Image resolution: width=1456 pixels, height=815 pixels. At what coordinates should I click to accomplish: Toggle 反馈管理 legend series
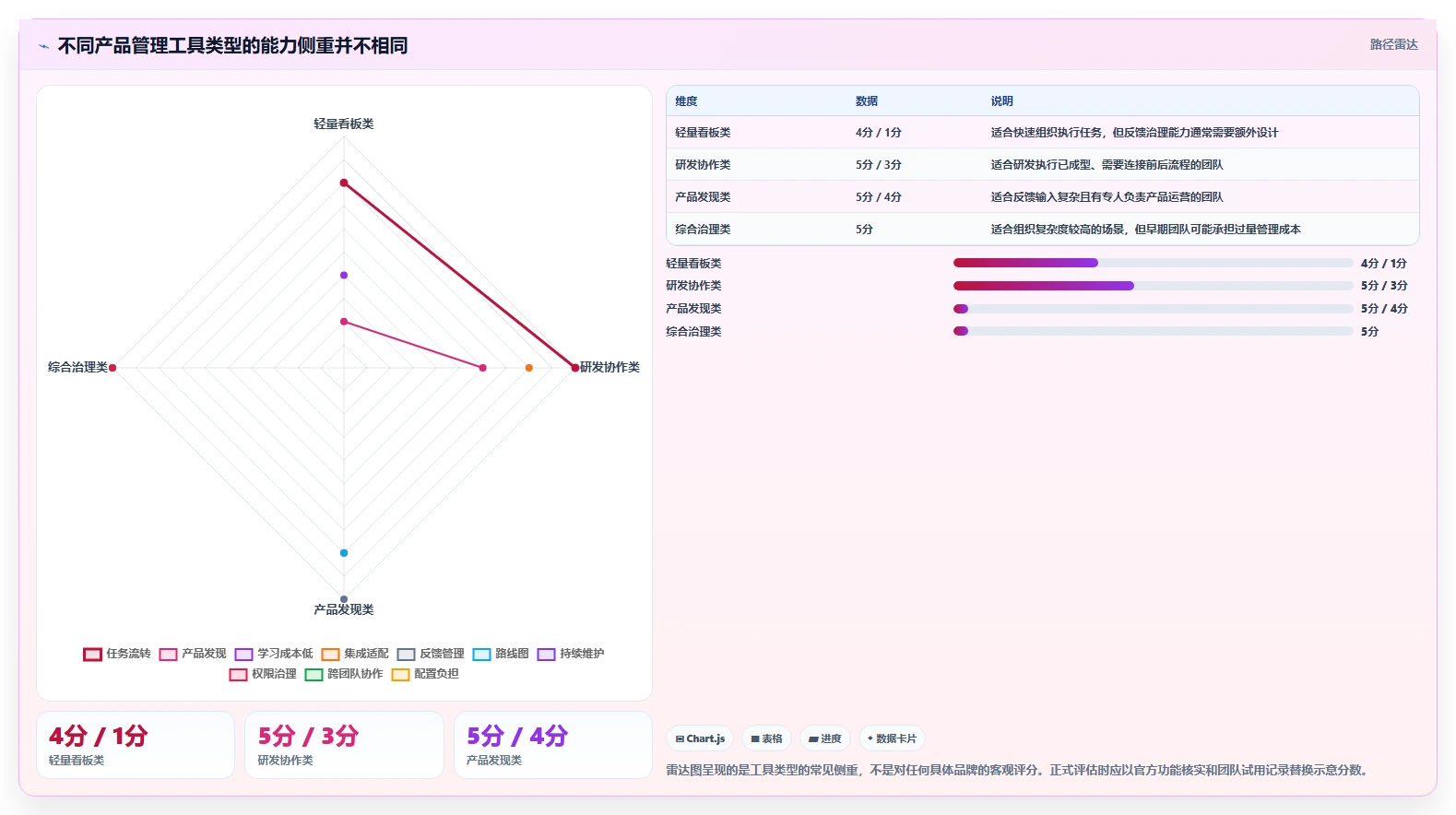431,654
